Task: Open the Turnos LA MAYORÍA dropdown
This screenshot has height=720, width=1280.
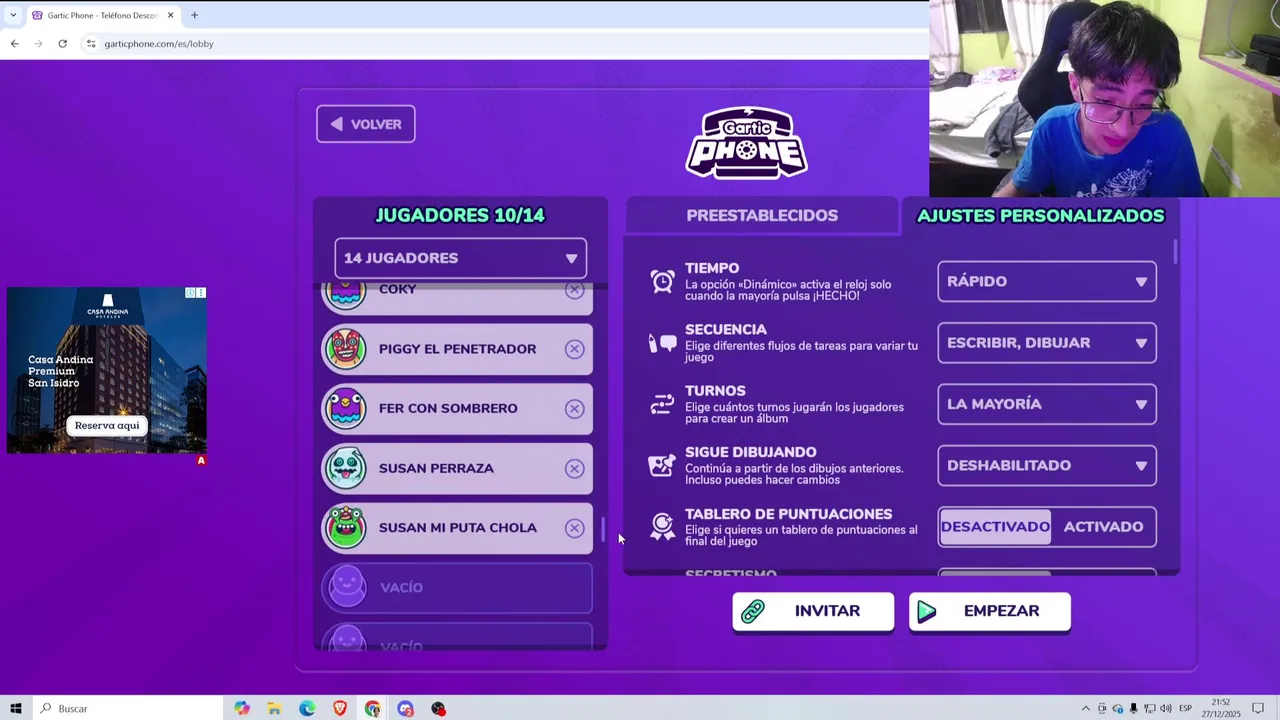Action: (x=1047, y=404)
